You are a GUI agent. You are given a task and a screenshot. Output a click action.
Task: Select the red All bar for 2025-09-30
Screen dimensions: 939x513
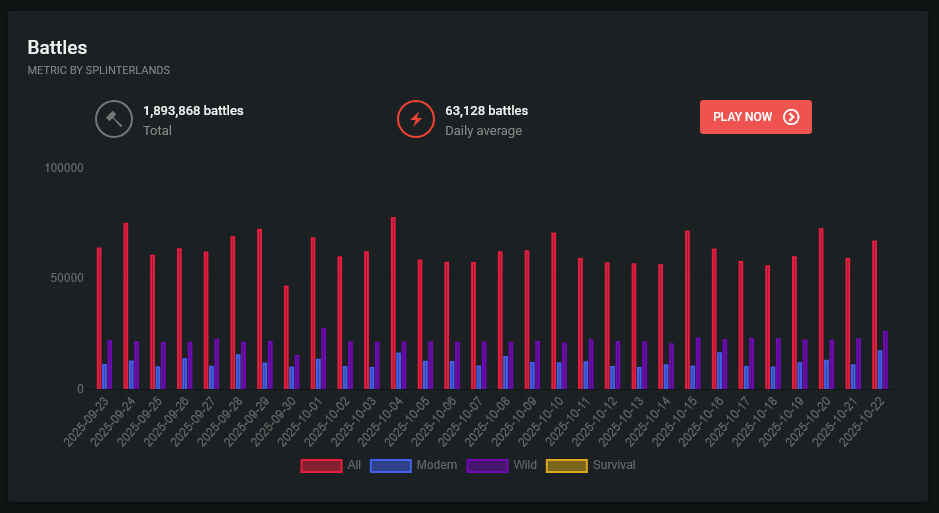click(286, 337)
